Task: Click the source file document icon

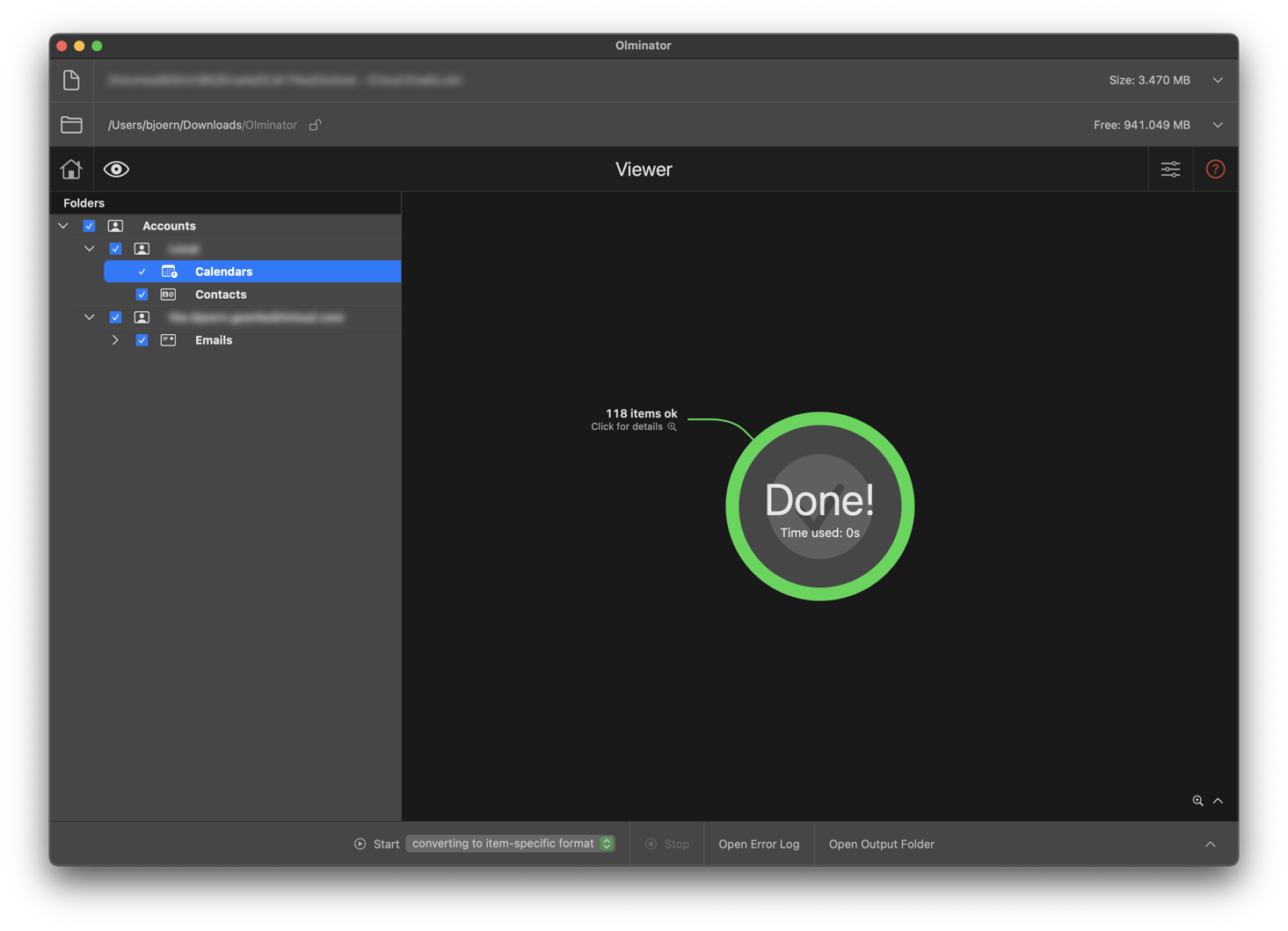Action: pos(71,80)
